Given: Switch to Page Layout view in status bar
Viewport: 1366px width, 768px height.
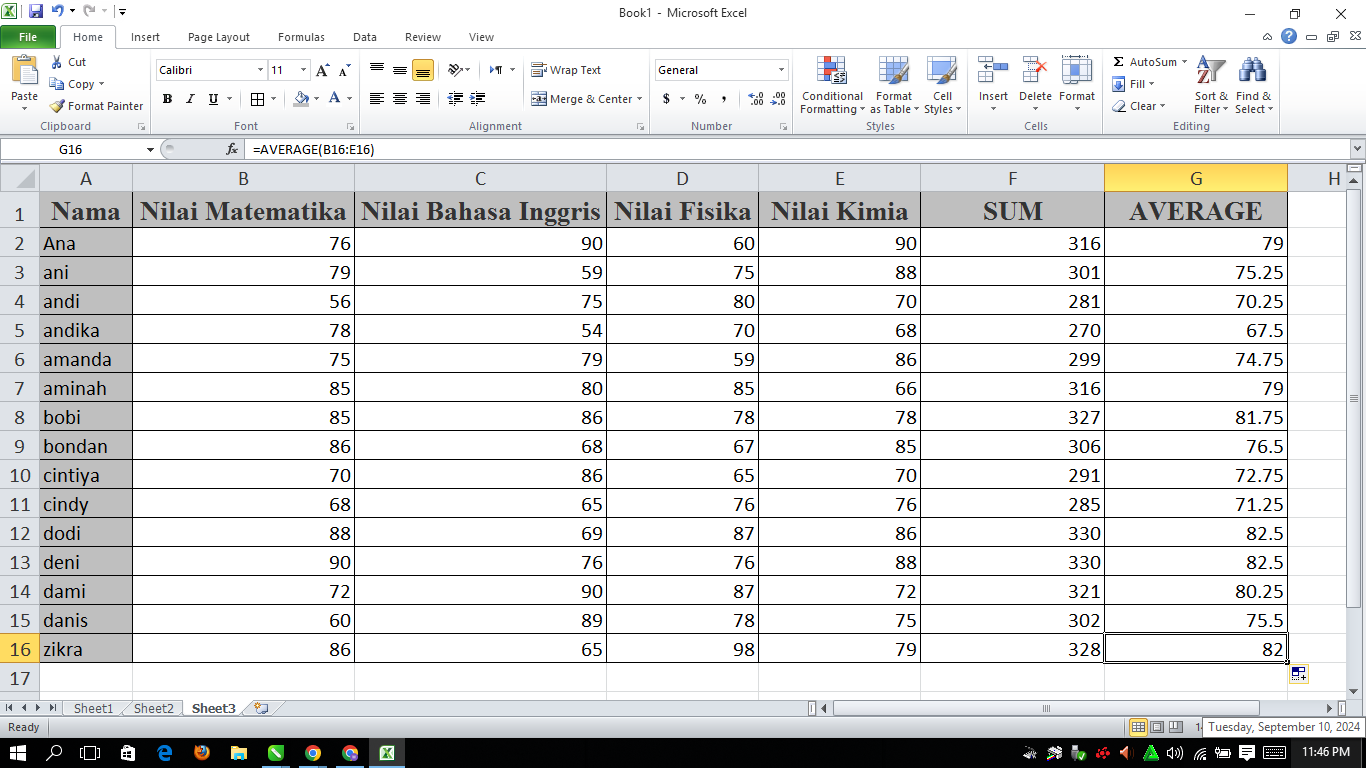Looking at the screenshot, I should click(1157, 727).
